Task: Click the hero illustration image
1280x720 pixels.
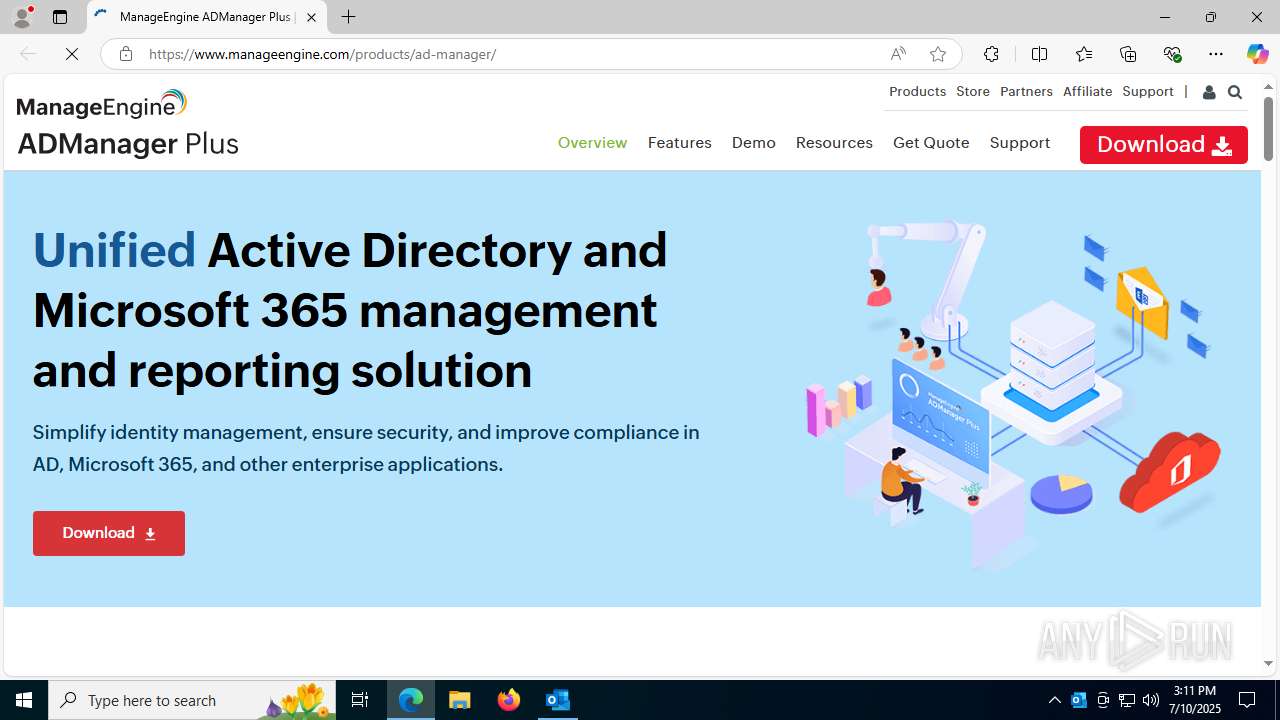Action: [x=1012, y=395]
